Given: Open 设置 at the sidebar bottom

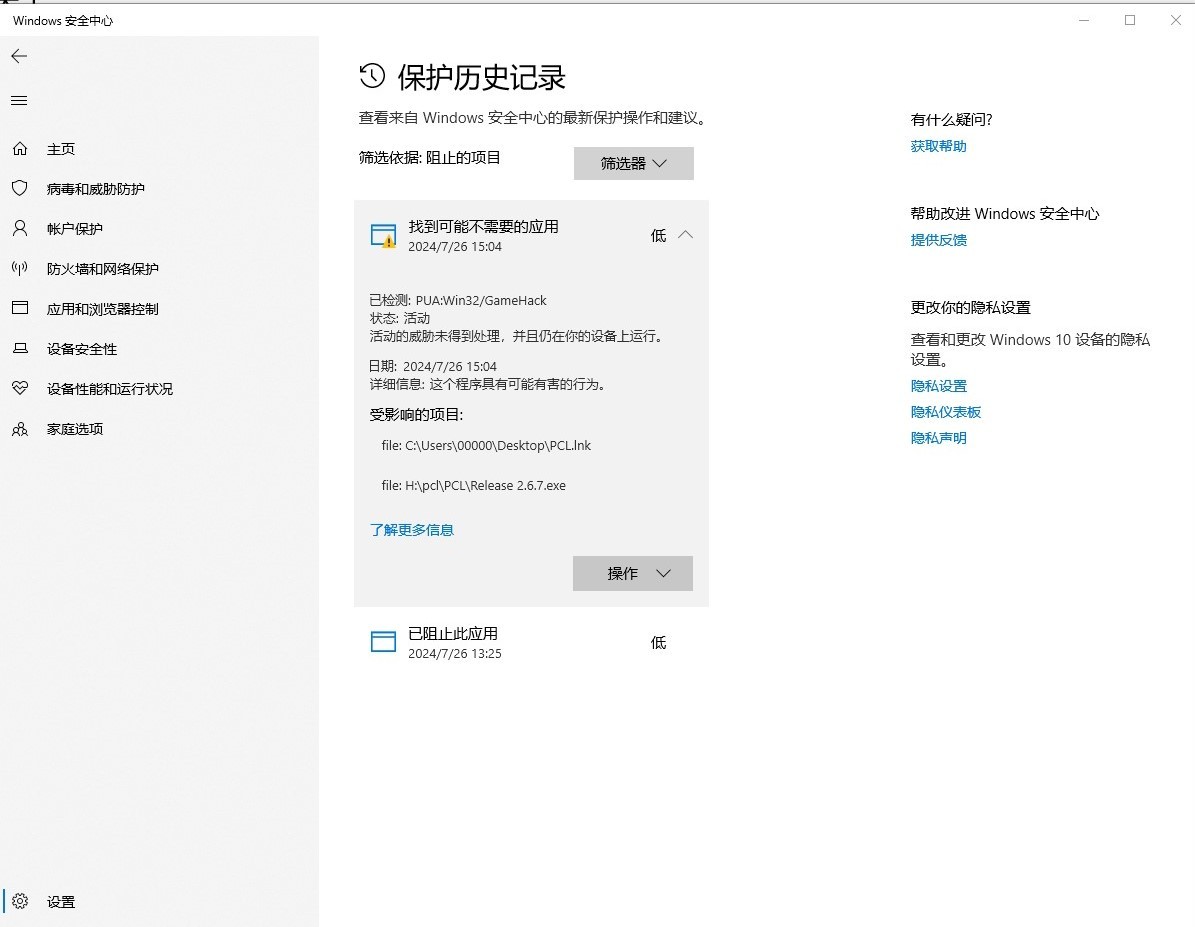Looking at the screenshot, I should (x=61, y=902).
